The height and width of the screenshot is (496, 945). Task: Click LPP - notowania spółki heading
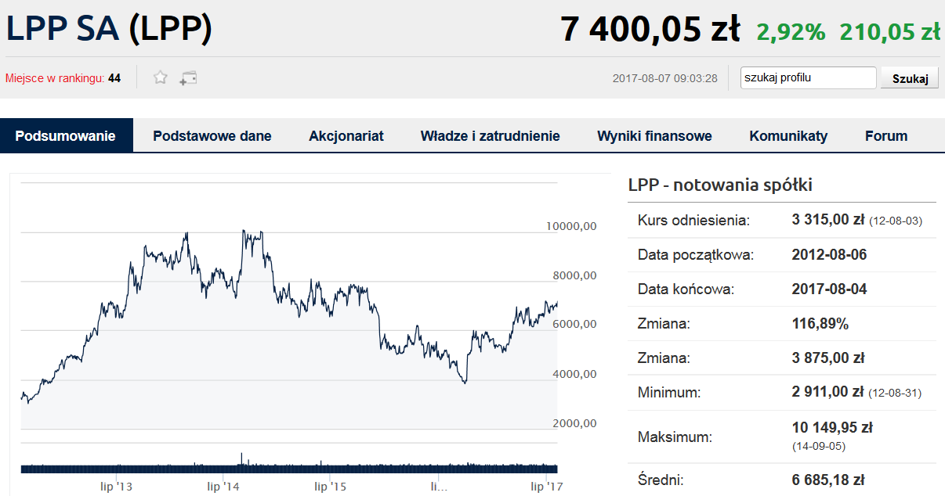click(x=720, y=184)
